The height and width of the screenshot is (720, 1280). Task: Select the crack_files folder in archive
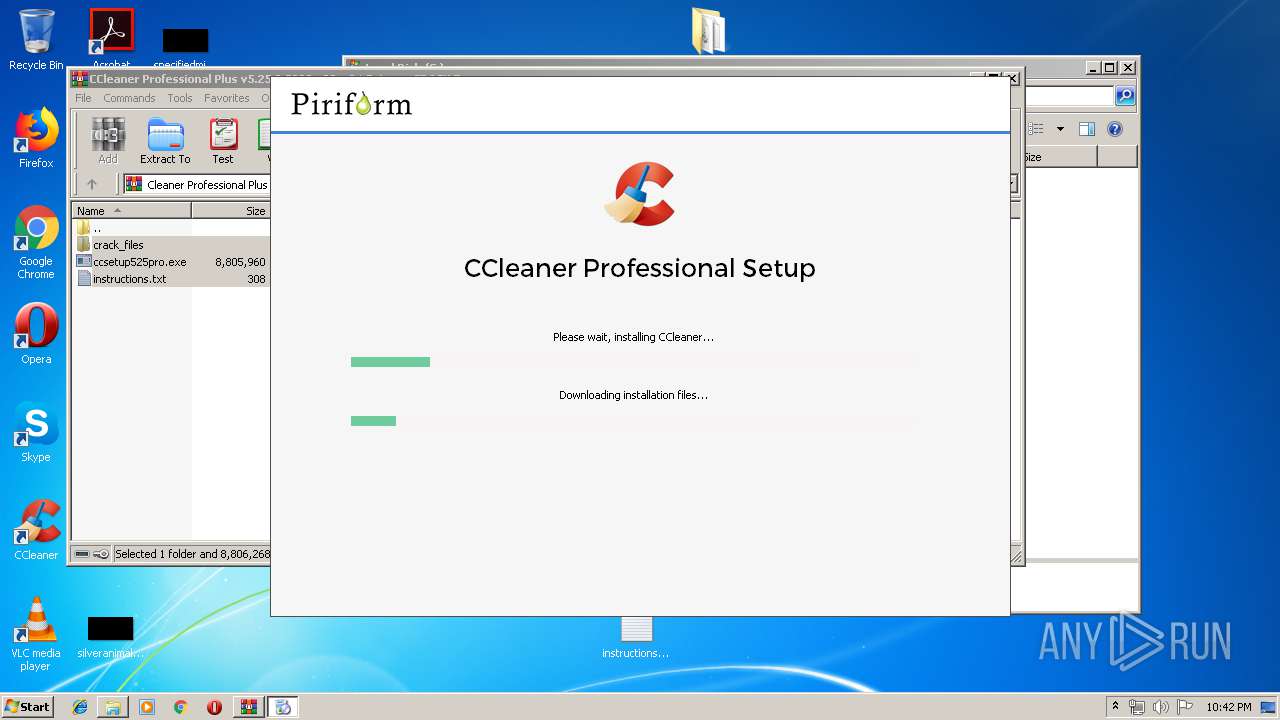(171, 245)
